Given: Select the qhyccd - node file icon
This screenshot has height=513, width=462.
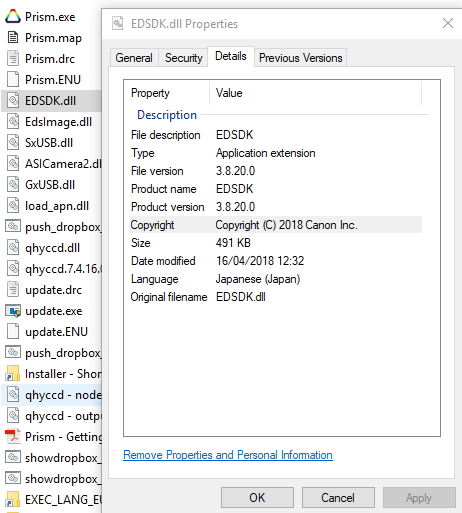Looking at the screenshot, I should [x=13, y=395].
